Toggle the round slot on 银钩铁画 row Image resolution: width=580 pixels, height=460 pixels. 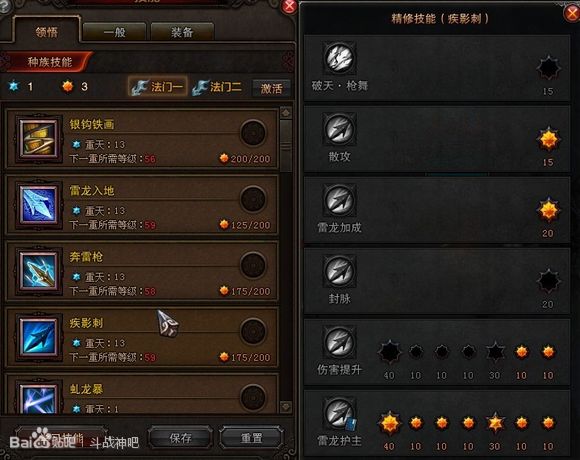click(x=253, y=132)
